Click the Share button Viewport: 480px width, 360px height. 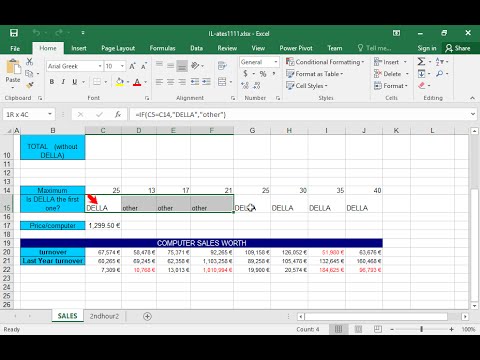click(458, 48)
